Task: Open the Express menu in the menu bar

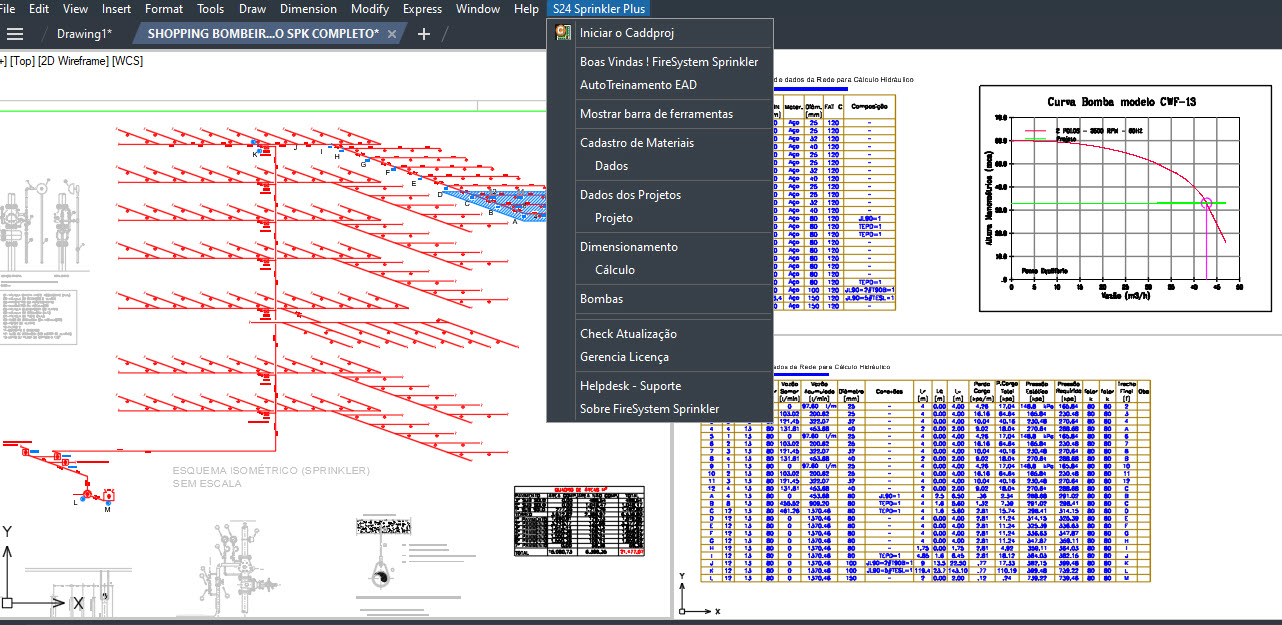Action: point(422,9)
